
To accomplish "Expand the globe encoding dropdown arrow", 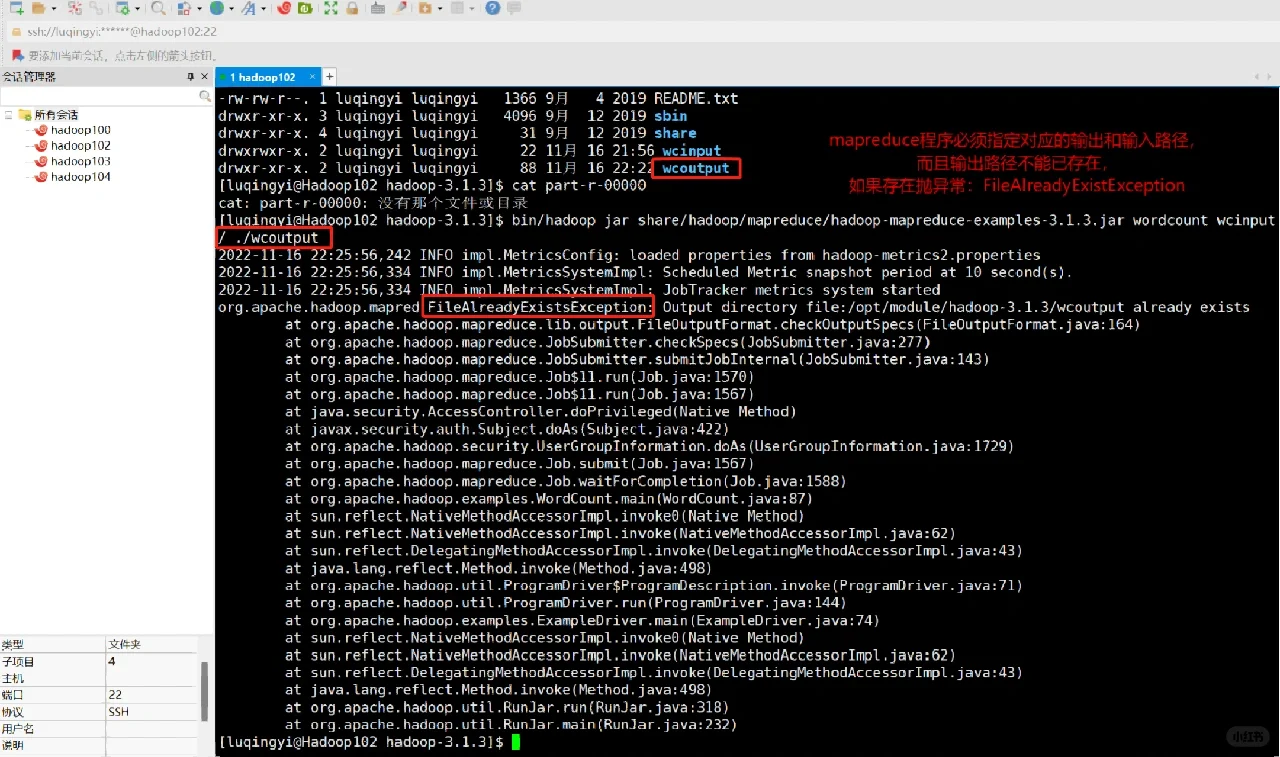I will click(x=231, y=8).
